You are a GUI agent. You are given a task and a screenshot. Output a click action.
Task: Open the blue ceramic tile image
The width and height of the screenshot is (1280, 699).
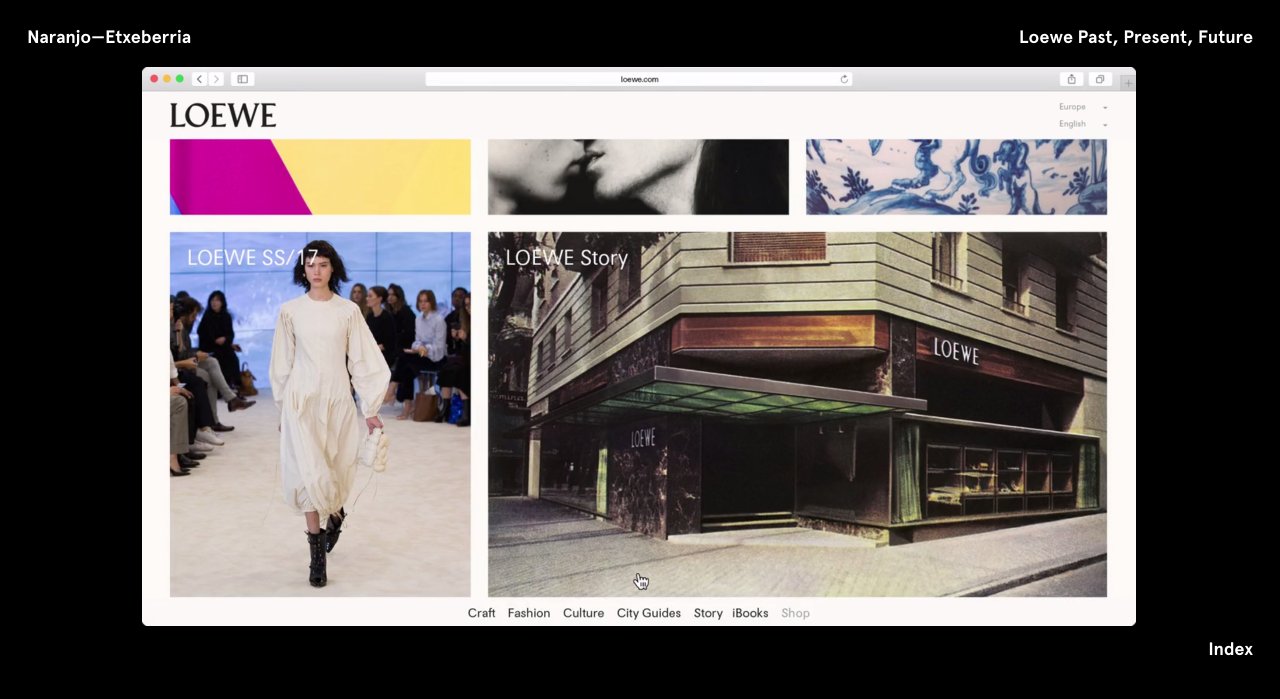[x=956, y=177]
